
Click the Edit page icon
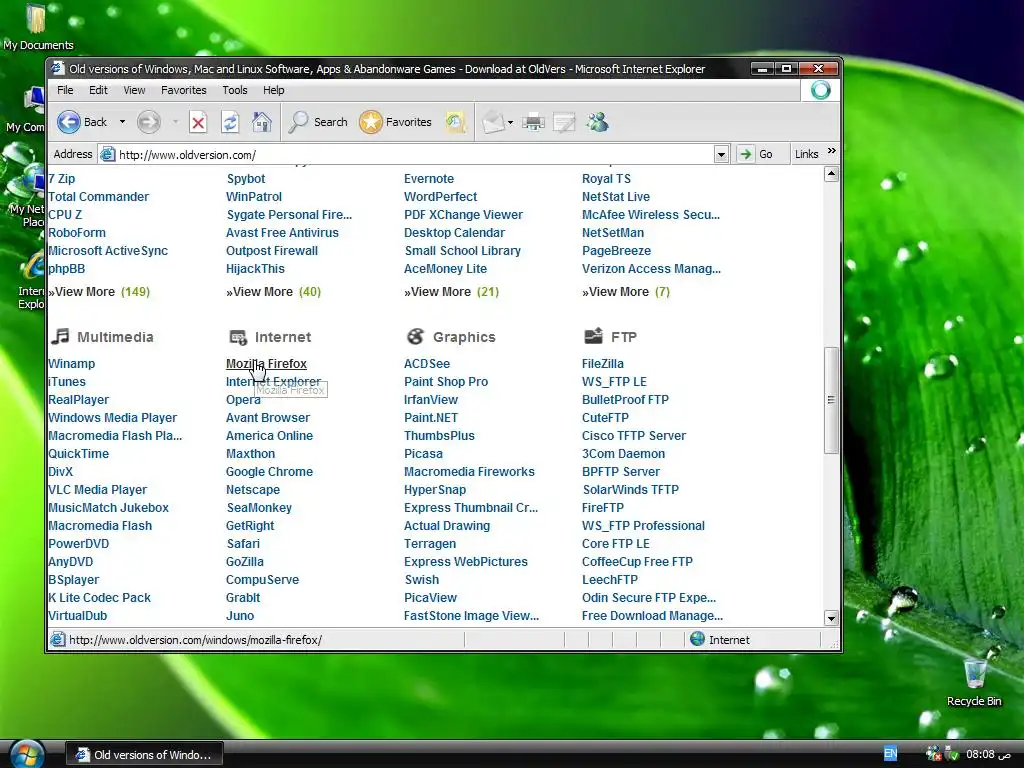click(564, 122)
